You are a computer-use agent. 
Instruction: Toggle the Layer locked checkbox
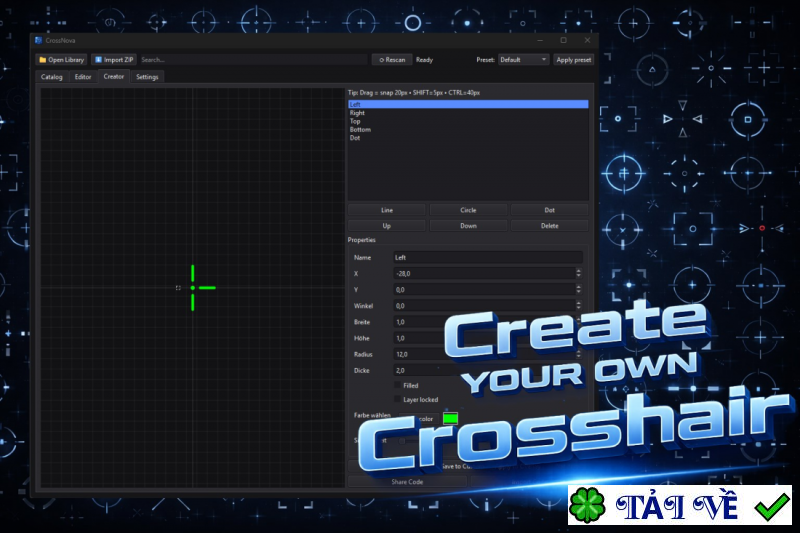(x=397, y=399)
